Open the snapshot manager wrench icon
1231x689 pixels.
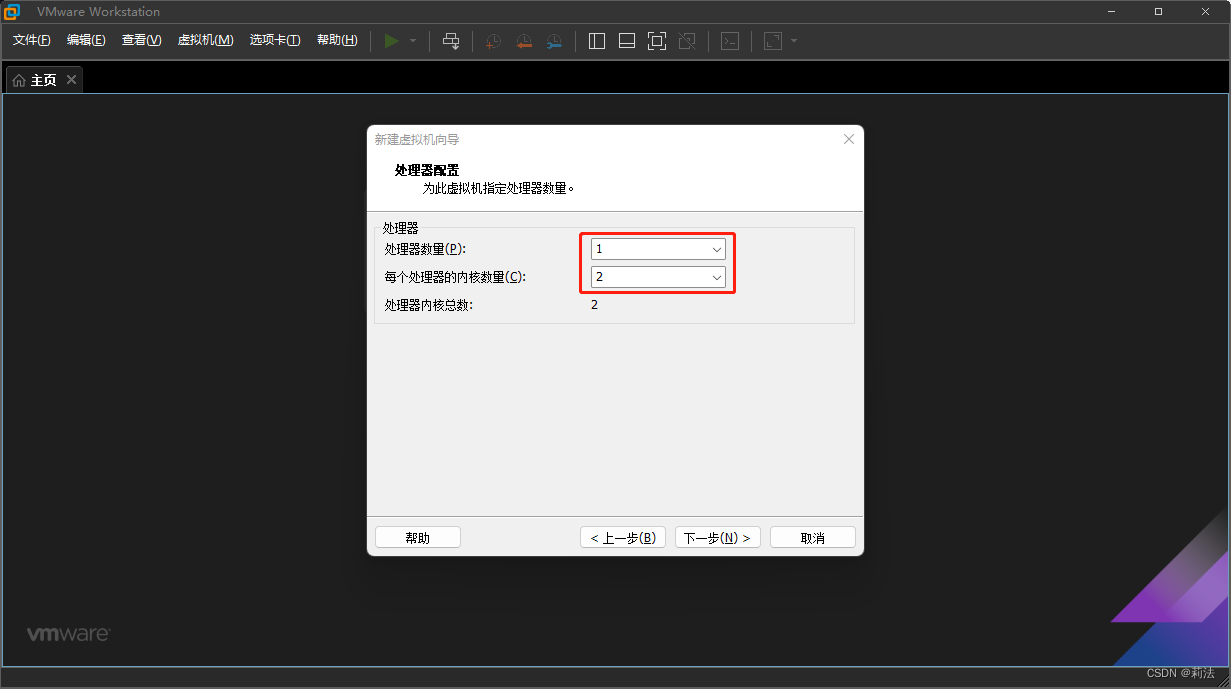pos(554,41)
